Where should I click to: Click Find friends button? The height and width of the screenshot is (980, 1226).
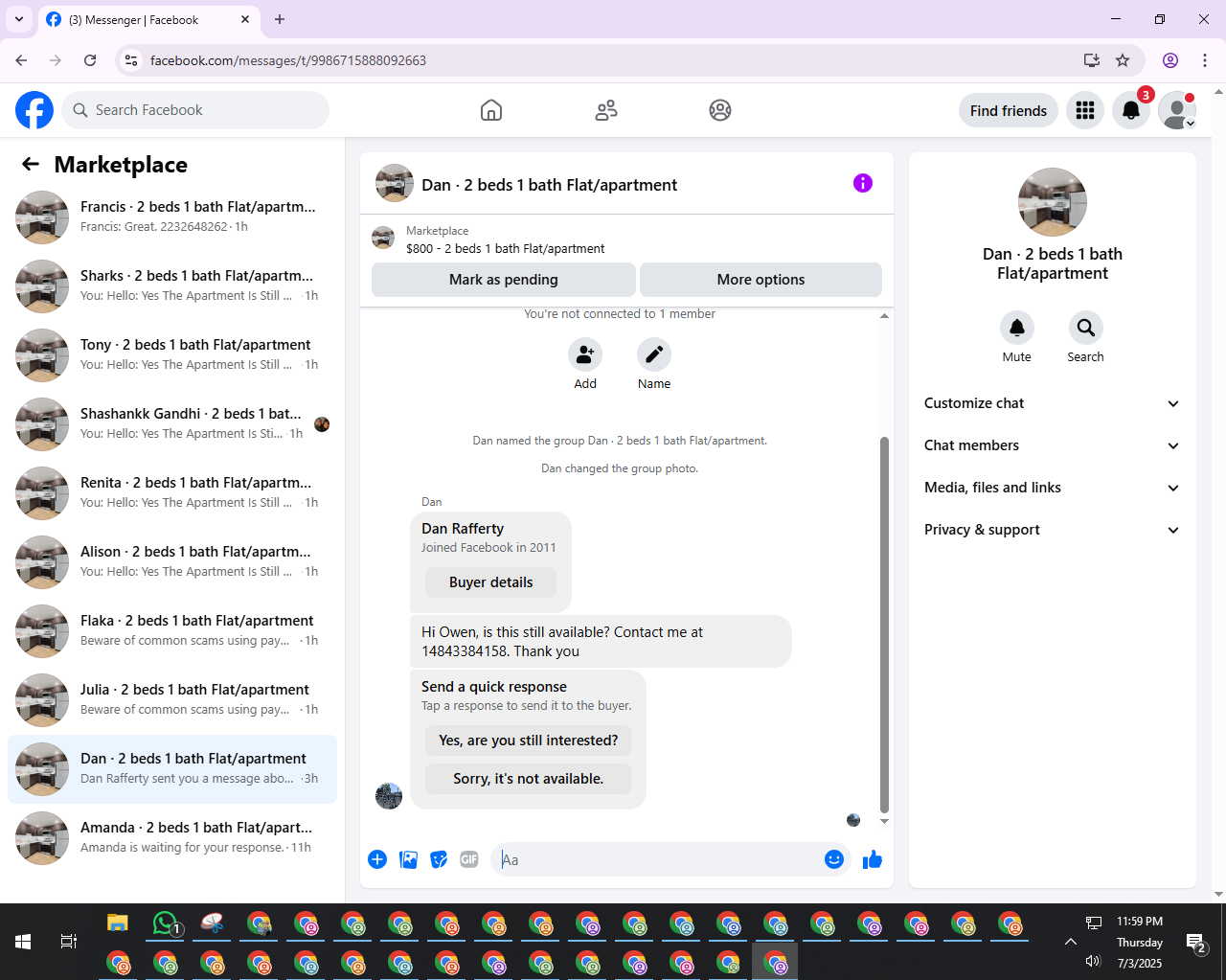click(x=1009, y=110)
